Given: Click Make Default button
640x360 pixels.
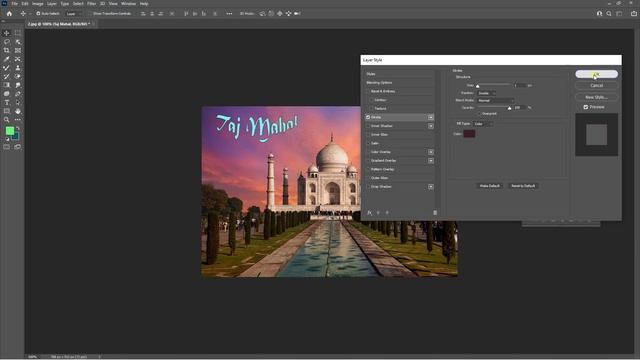Looking at the screenshot, I should tap(489, 186).
